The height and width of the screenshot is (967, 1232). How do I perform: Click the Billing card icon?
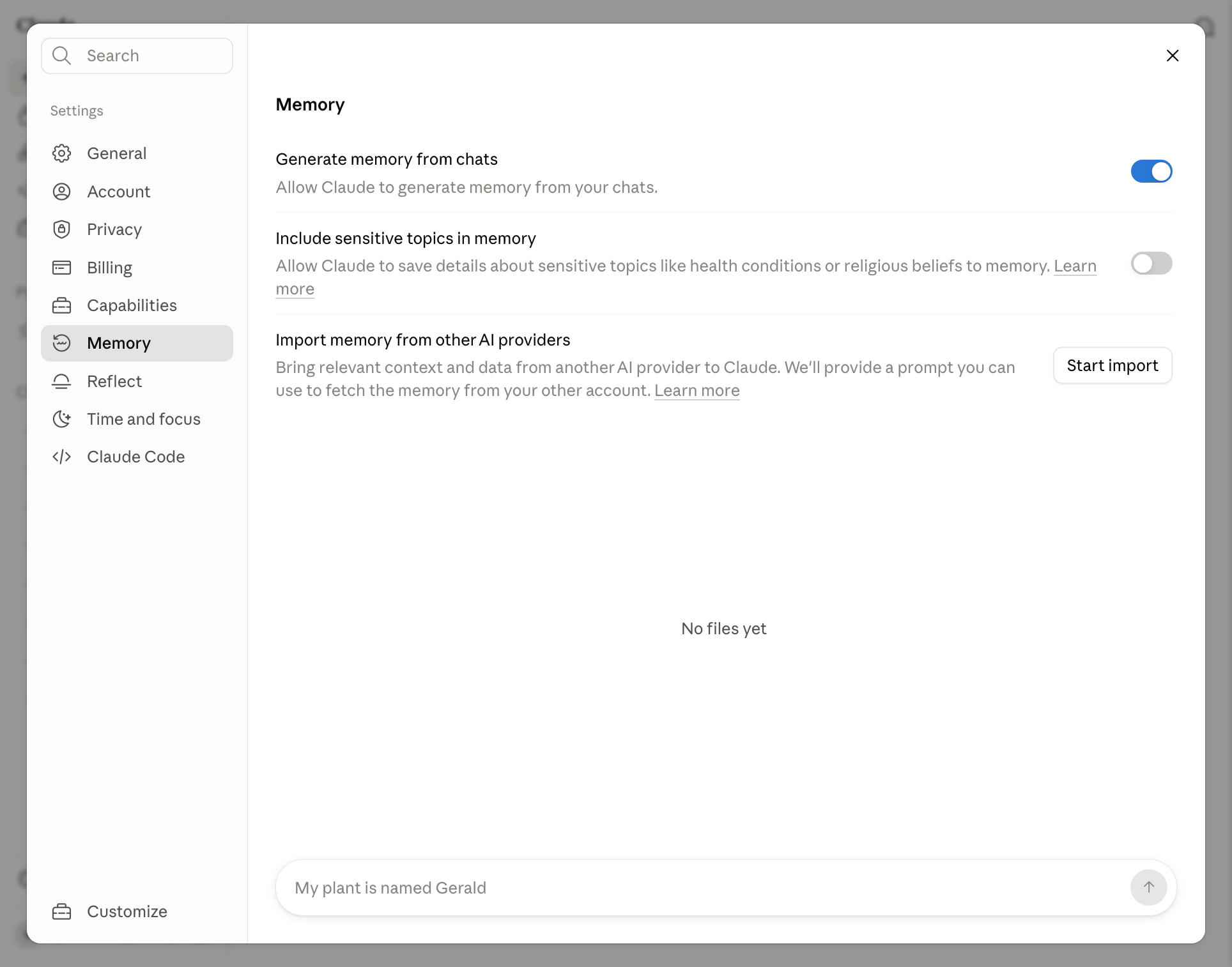pyautogui.click(x=61, y=268)
